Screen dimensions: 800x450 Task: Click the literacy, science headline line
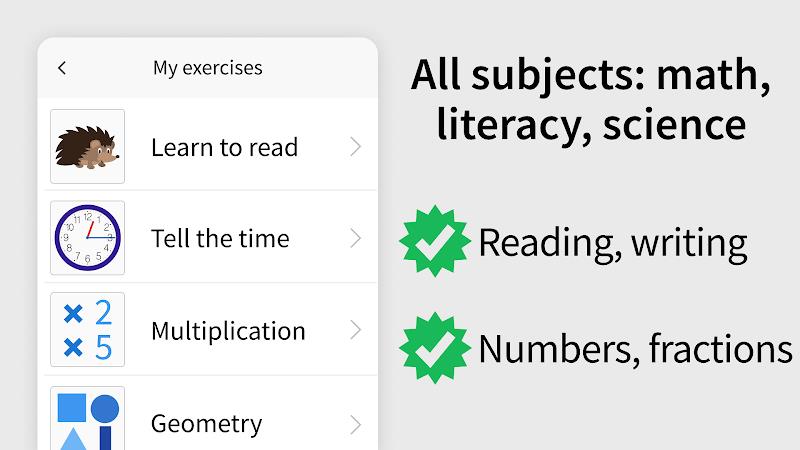591,124
